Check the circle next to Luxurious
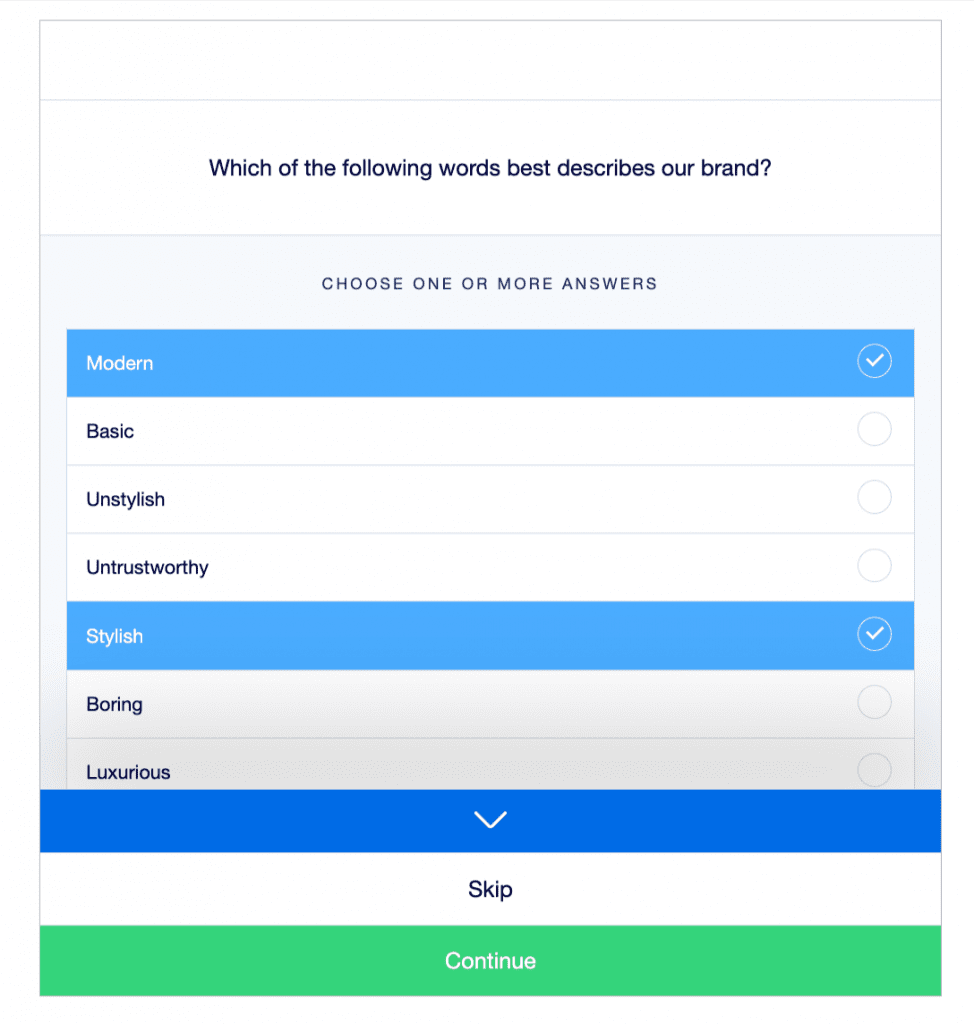 click(x=875, y=770)
